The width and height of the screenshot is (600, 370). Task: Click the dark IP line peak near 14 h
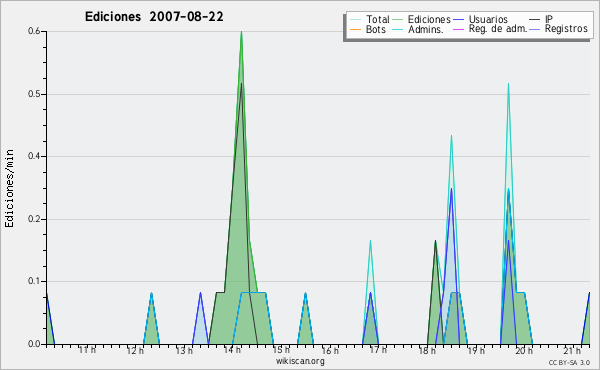click(241, 84)
